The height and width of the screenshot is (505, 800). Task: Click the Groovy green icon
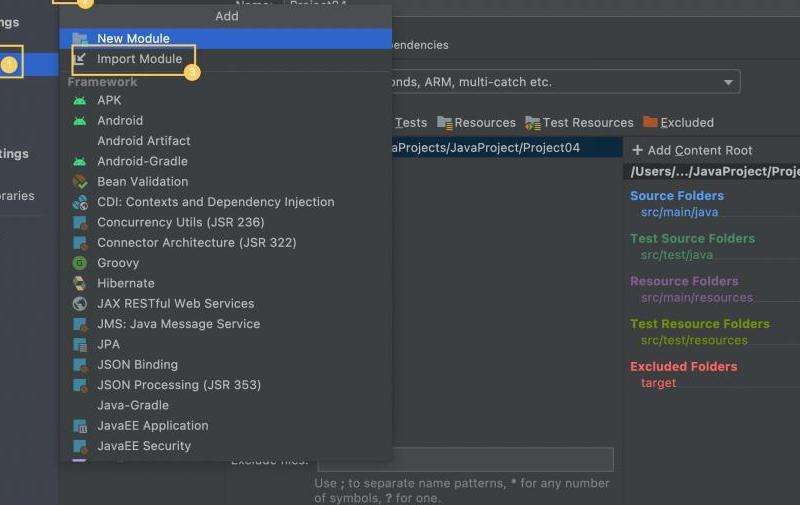80,263
